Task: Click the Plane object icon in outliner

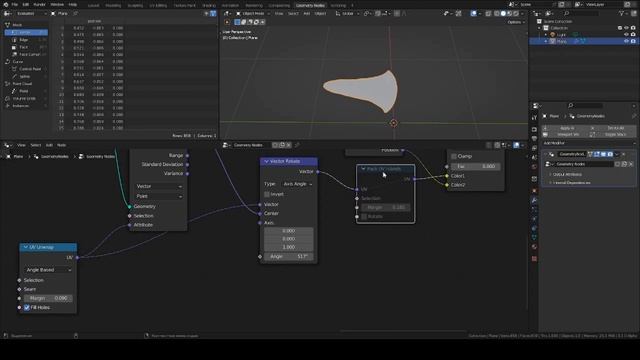Action: coord(553,41)
